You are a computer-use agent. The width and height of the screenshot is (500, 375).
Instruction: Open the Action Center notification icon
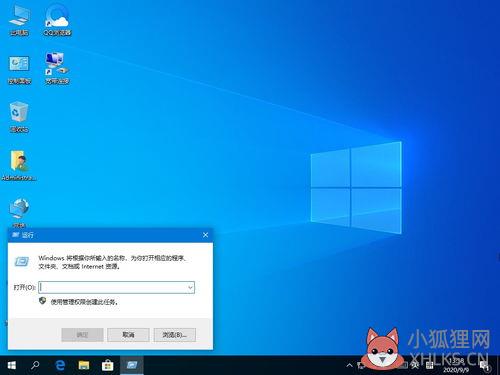point(485,366)
